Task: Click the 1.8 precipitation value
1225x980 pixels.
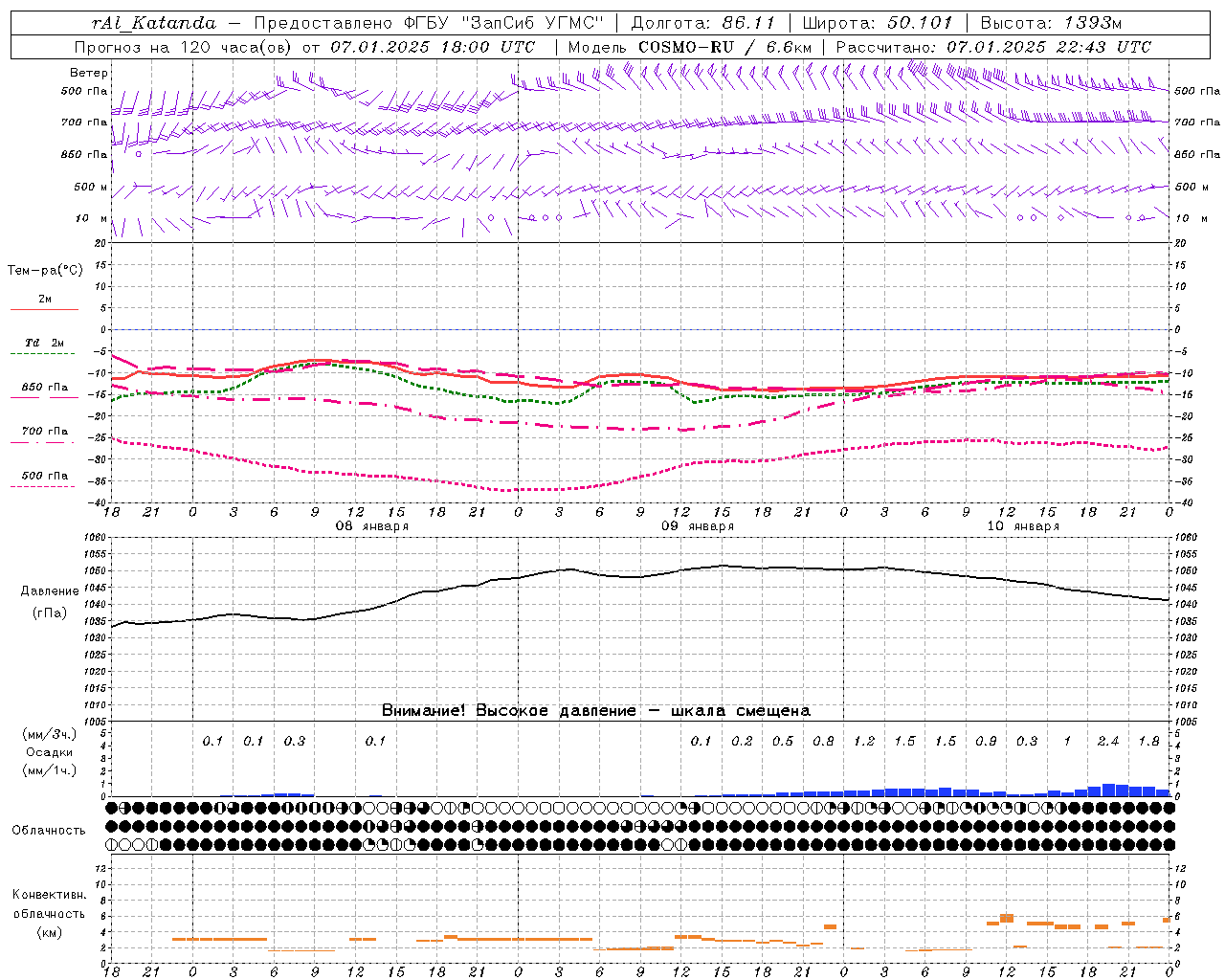Action: click(1148, 741)
